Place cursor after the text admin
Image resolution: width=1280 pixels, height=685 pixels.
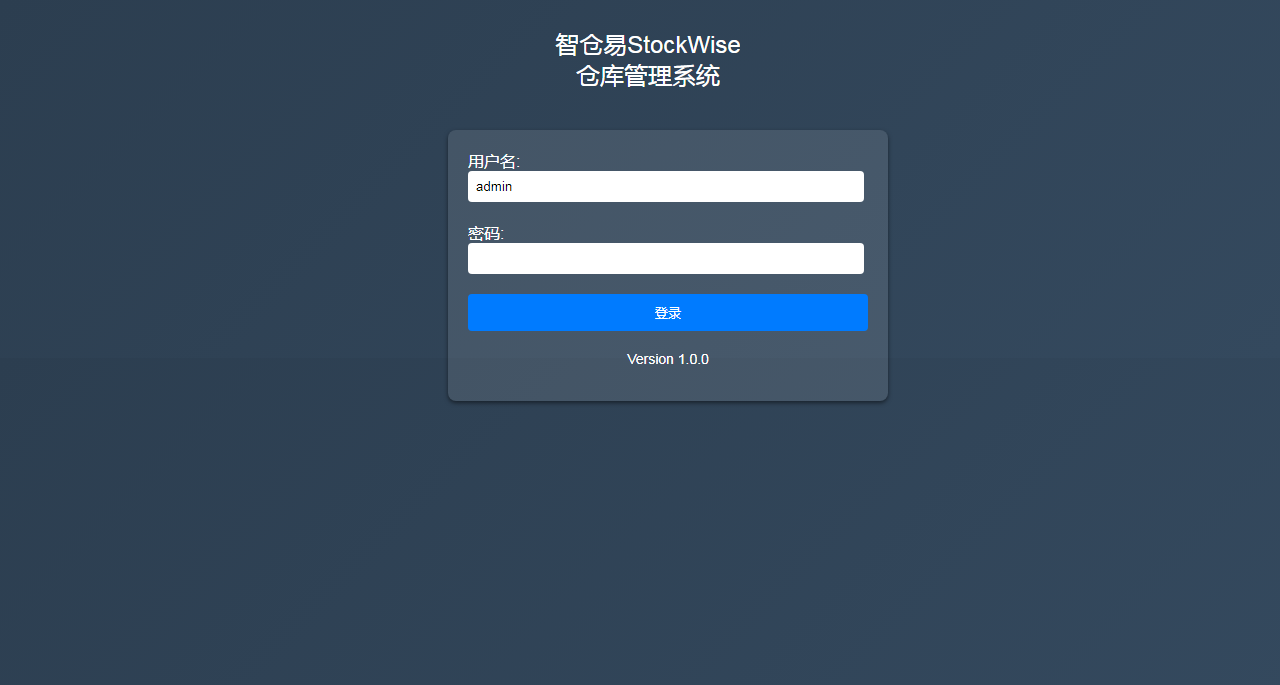[513, 186]
